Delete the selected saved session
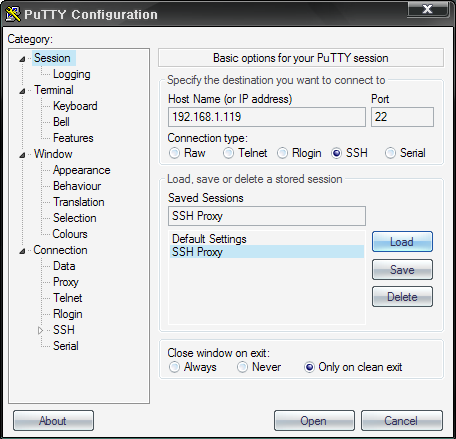The height and width of the screenshot is (439, 456). pyautogui.click(x=402, y=297)
